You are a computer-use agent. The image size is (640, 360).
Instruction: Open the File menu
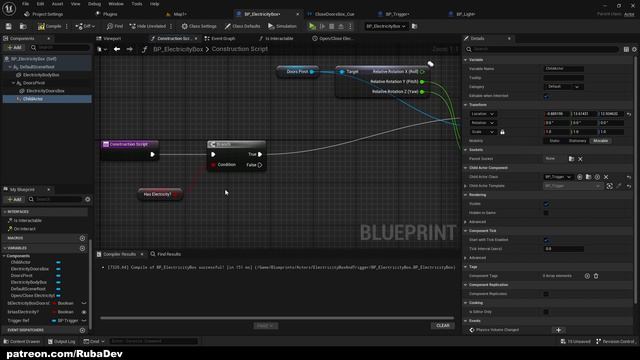coord(25,4)
